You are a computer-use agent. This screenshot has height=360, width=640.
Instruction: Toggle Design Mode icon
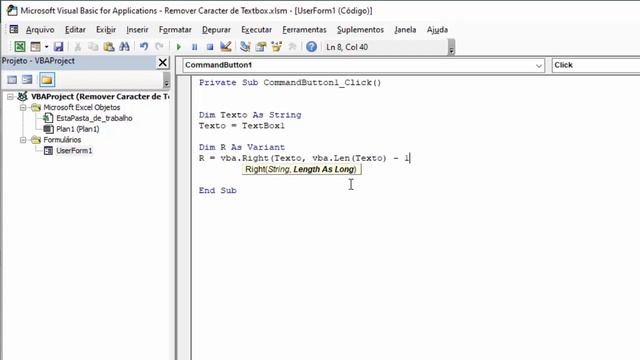click(226, 47)
